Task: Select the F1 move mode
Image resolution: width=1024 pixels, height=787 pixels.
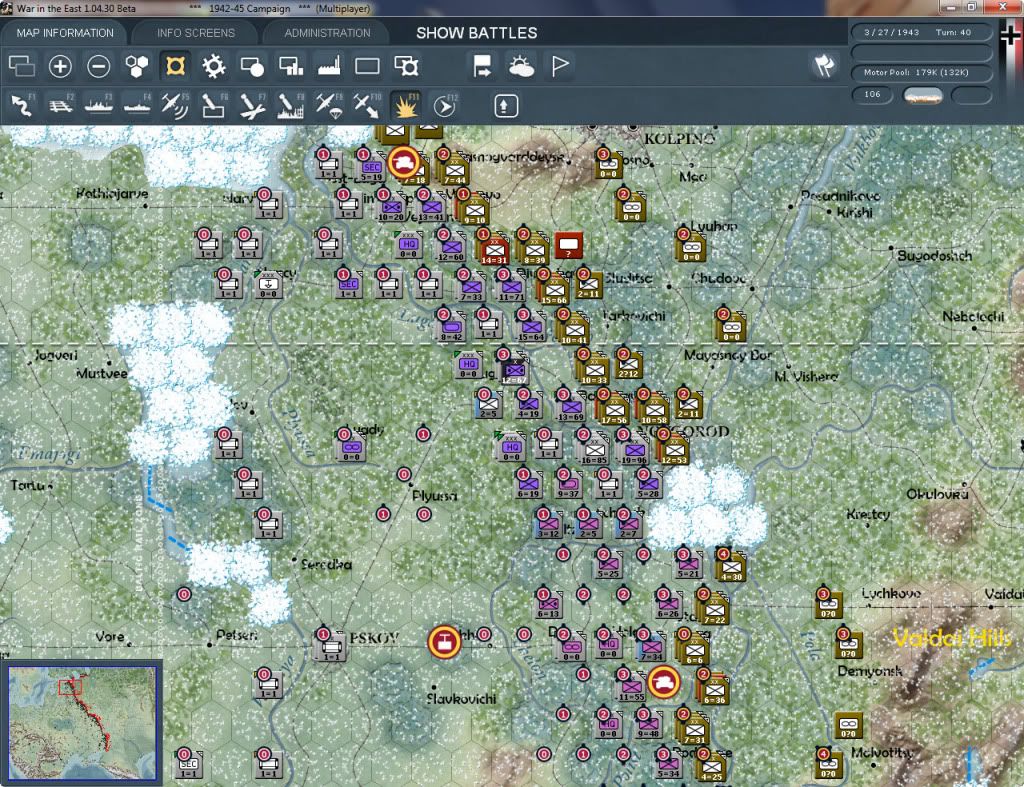Action: click(x=22, y=106)
